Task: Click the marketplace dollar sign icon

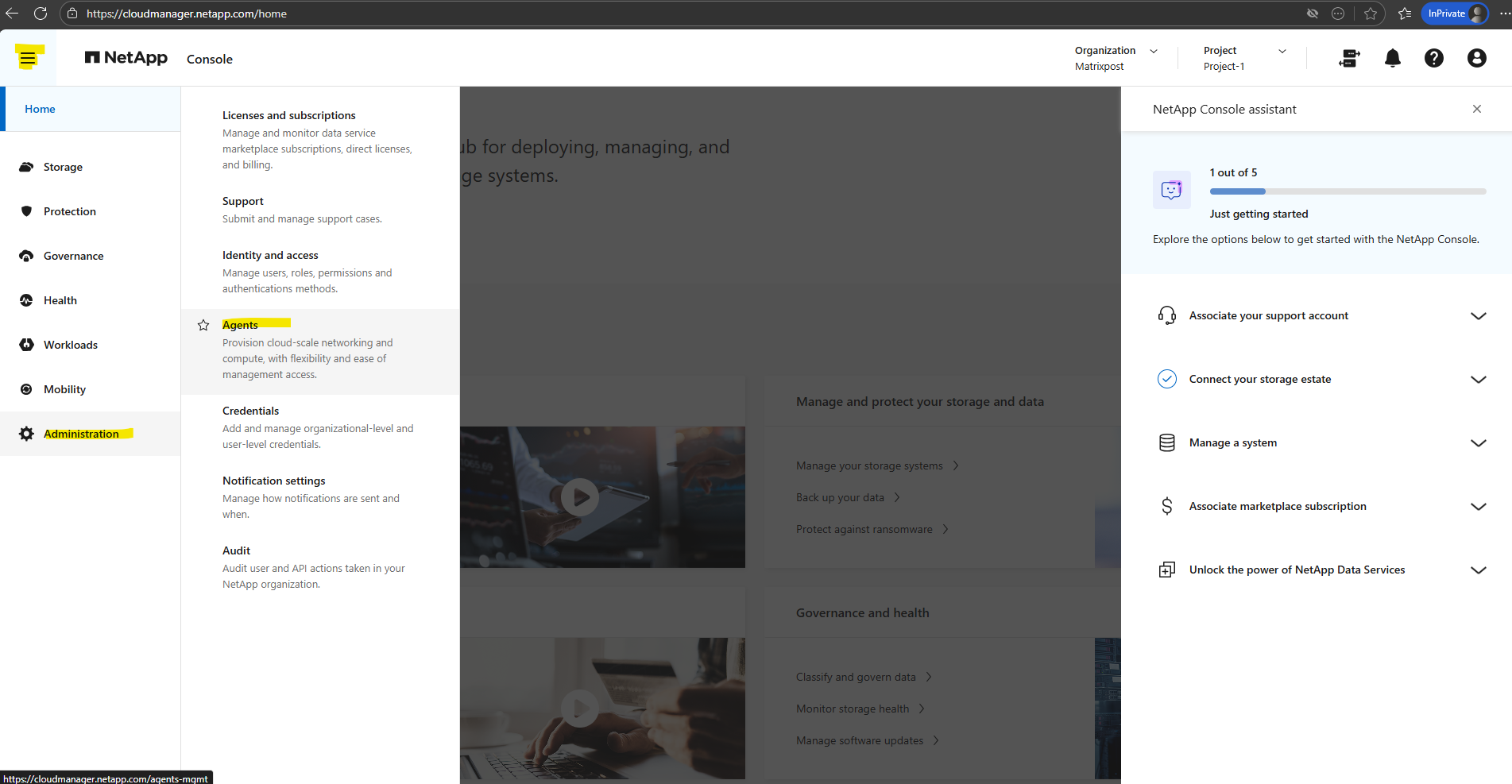Action: point(1167,506)
